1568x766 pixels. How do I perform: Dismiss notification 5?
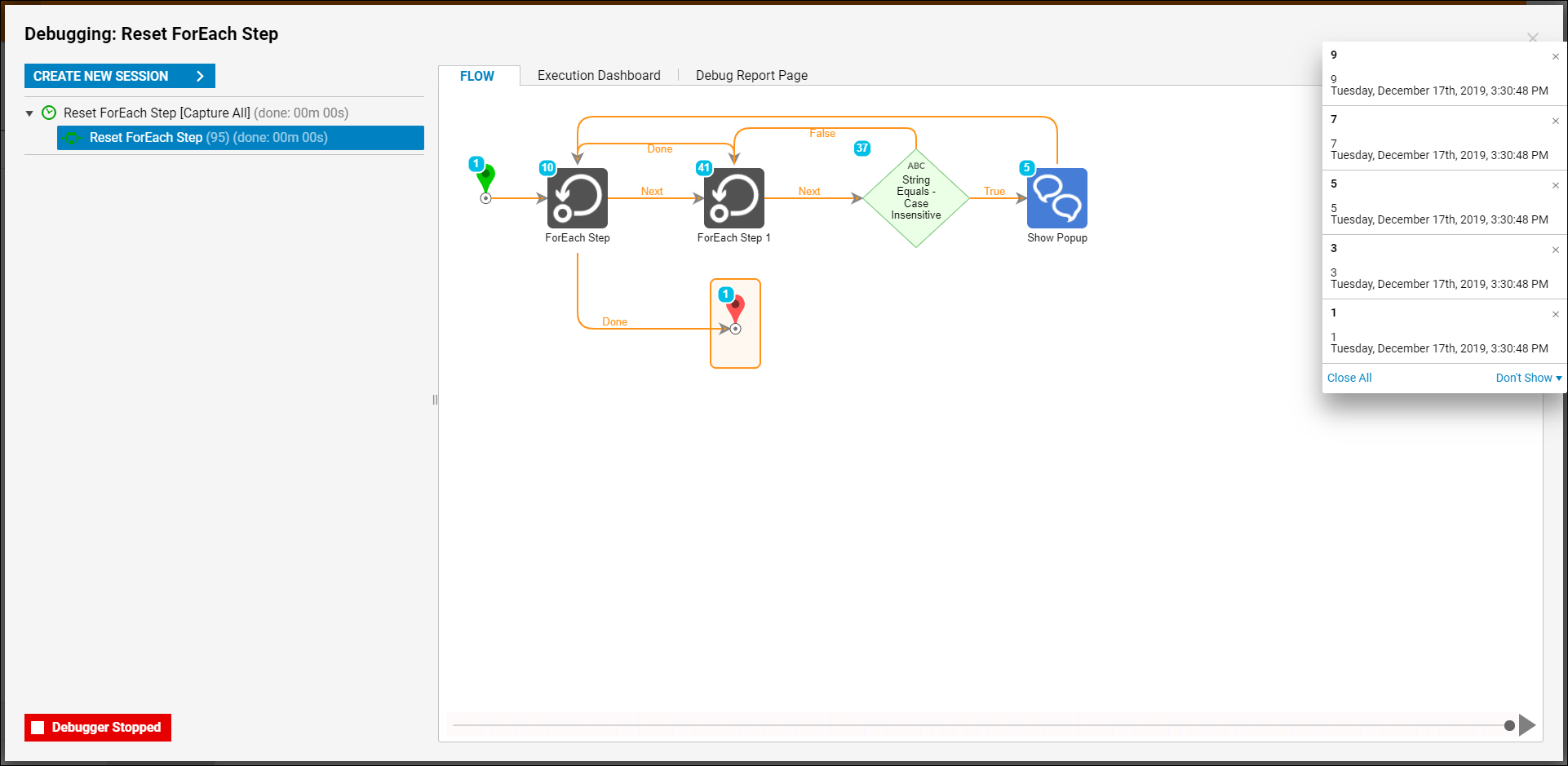[x=1556, y=185]
